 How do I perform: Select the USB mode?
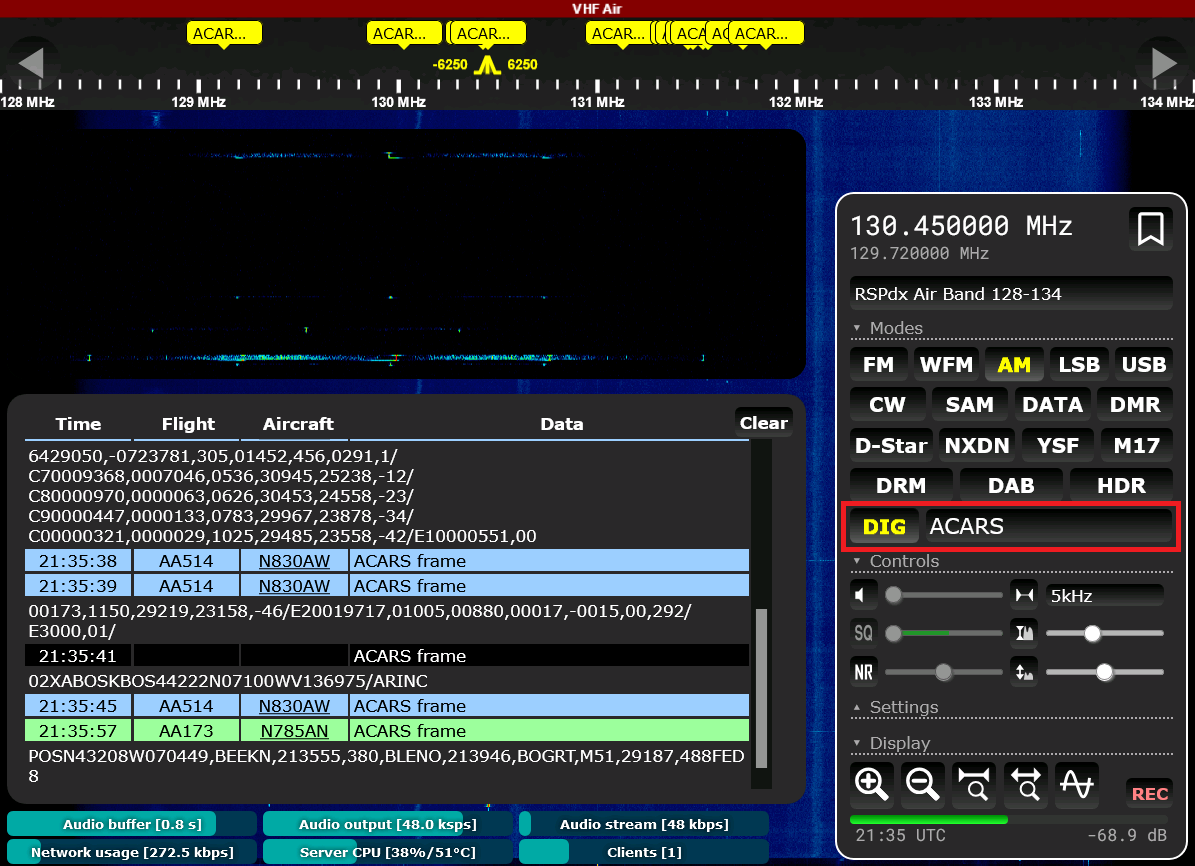(x=1143, y=365)
